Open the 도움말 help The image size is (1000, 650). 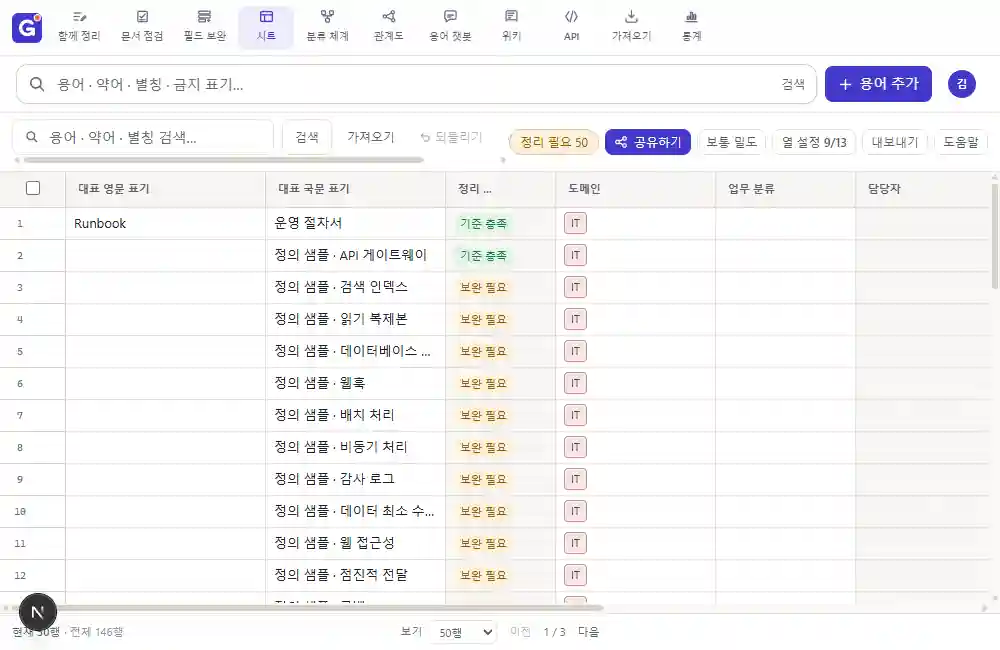[x=960, y=142]
